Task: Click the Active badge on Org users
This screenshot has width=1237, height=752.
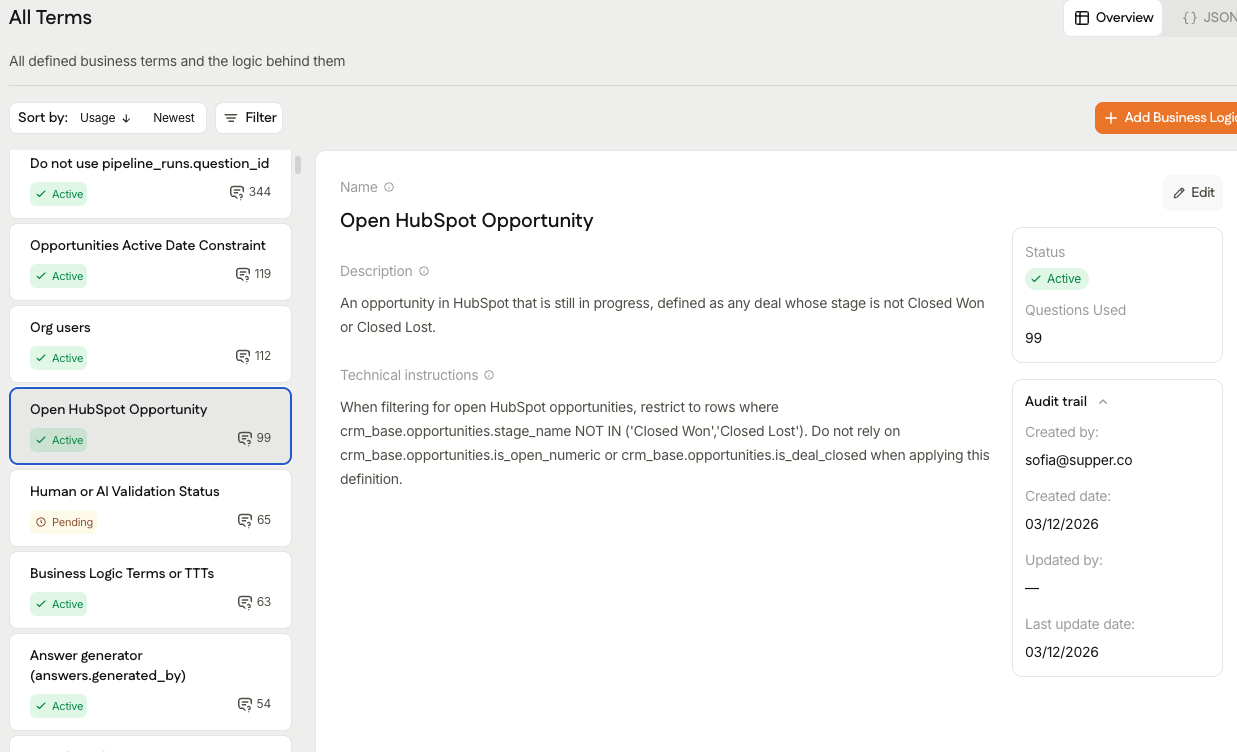Action: point(58,358)
